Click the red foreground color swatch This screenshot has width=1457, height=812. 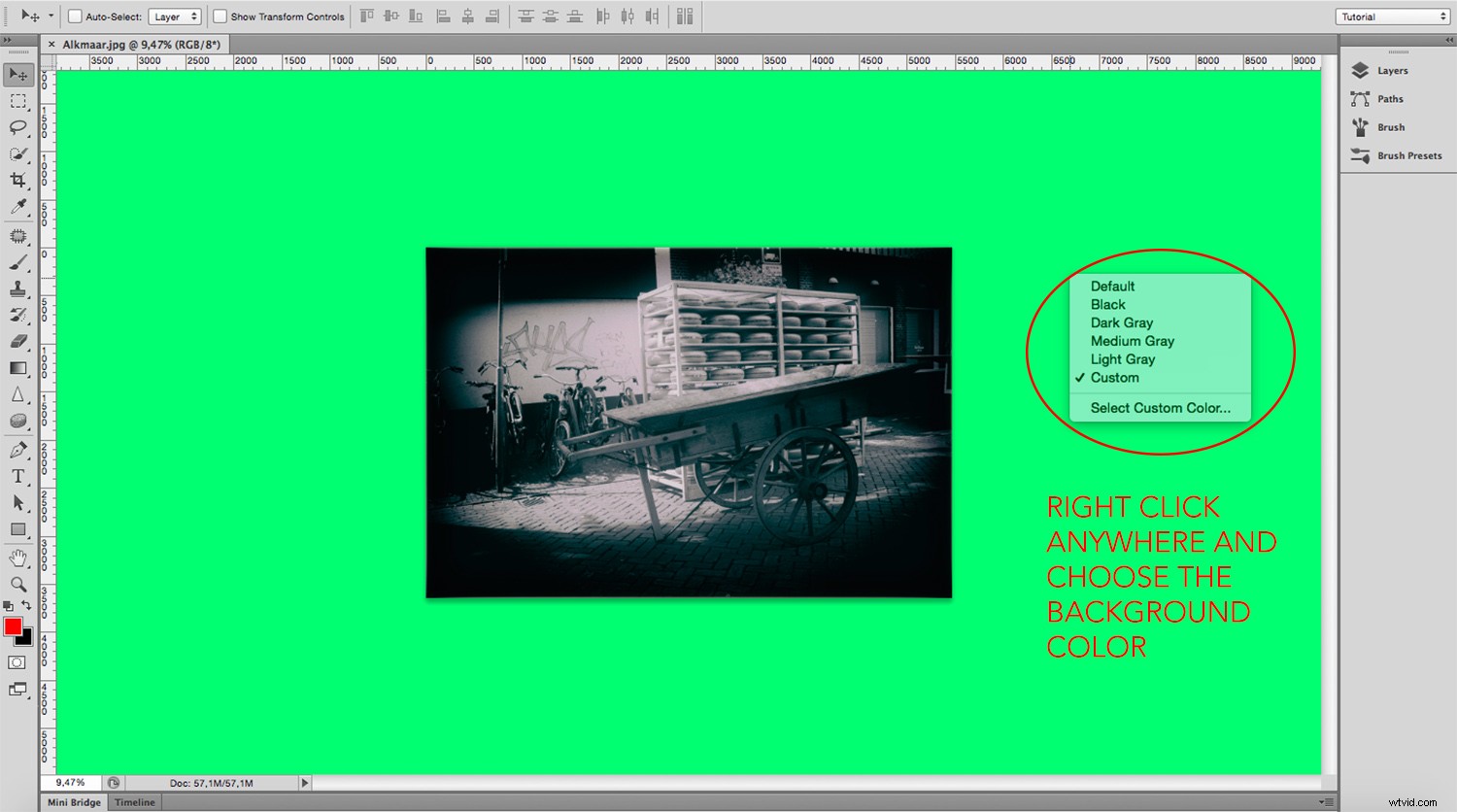(14, 627)
